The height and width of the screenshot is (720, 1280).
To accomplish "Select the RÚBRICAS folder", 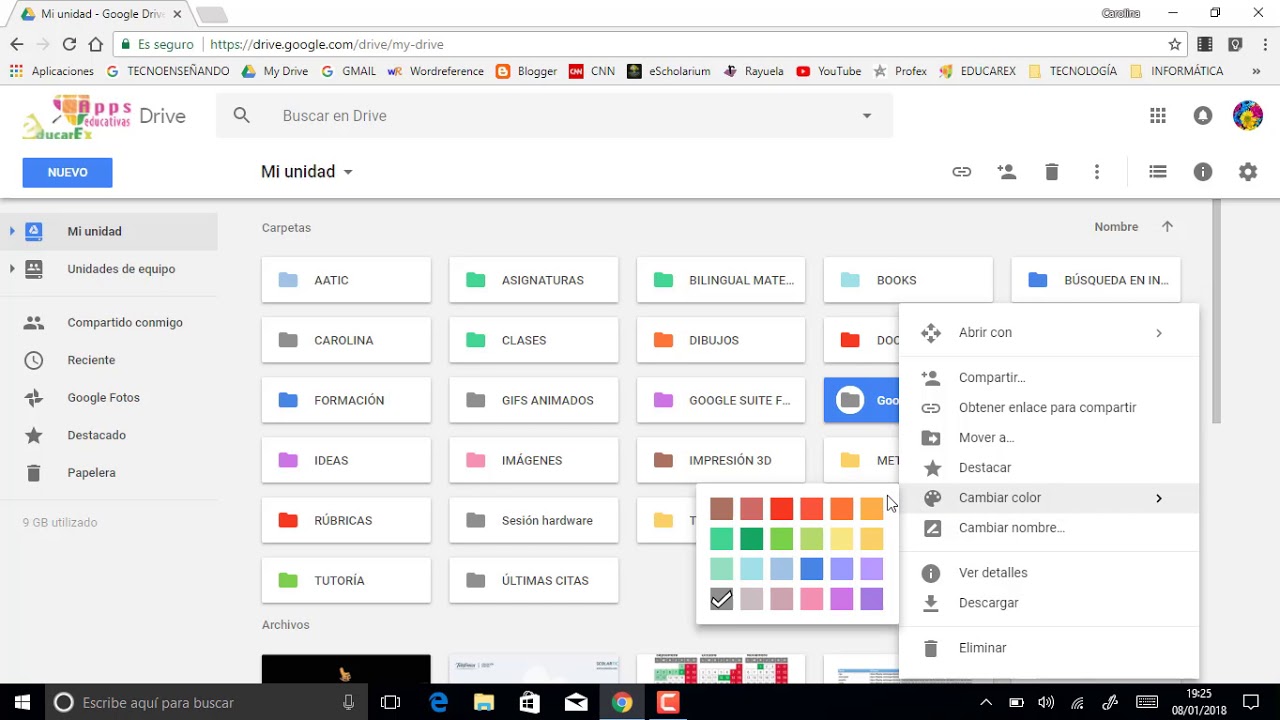I will pos(346,520).
